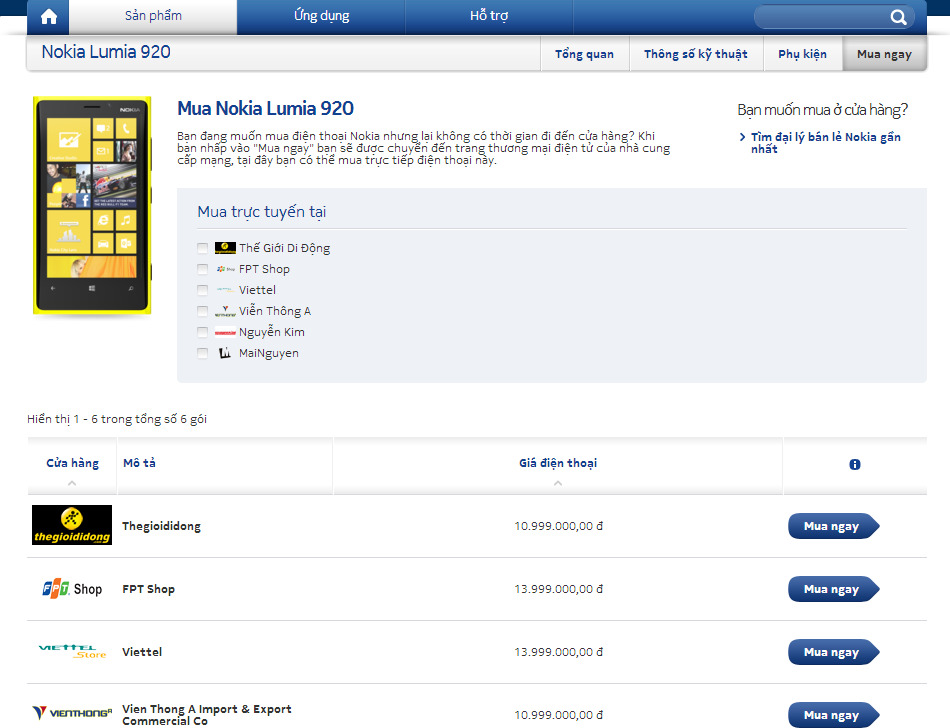The height and width of the screenshot is (728, 950).
Task: Click the Mua trực tuyến tại heading
Action: [x=262, y=212]
